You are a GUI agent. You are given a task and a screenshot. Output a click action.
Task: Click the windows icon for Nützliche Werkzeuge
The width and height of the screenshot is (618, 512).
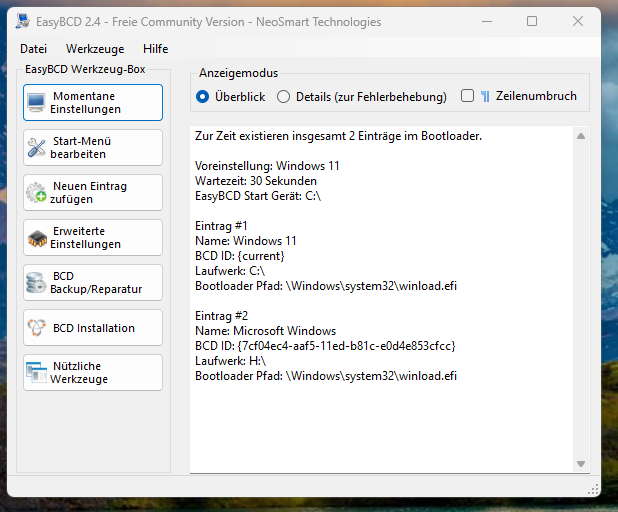36,372
